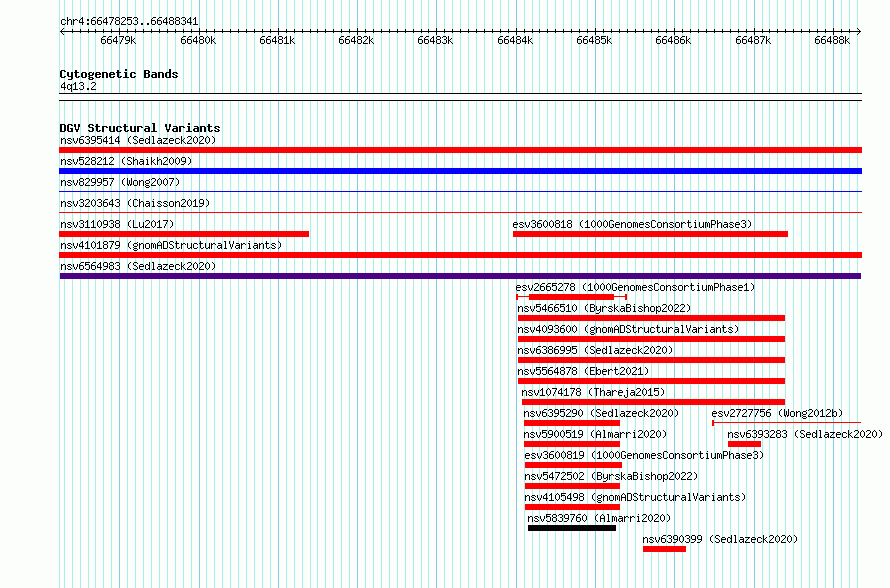Open esv3600818 (1000GenomesConsortiumPhase3) label
890x588 pixels.
[632, 224]
